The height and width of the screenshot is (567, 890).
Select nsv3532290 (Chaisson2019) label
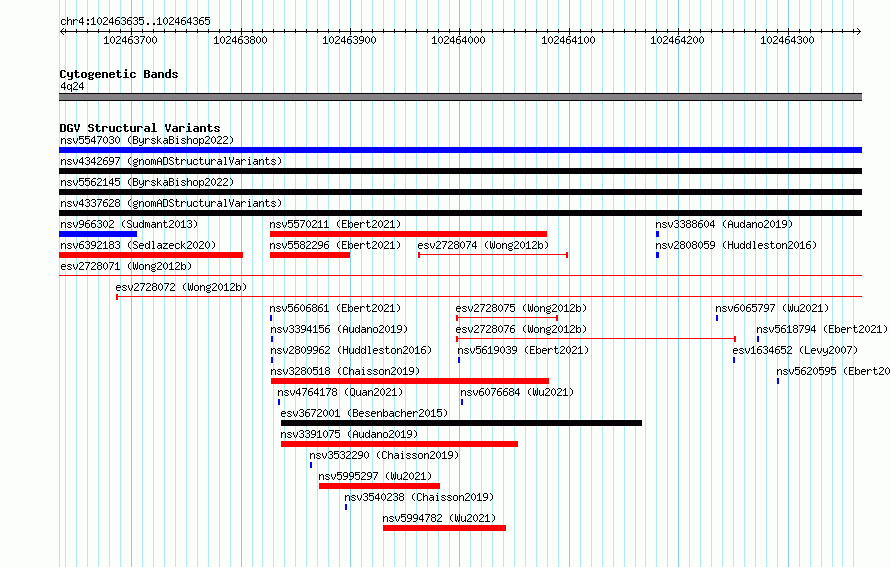pos(384,455)
